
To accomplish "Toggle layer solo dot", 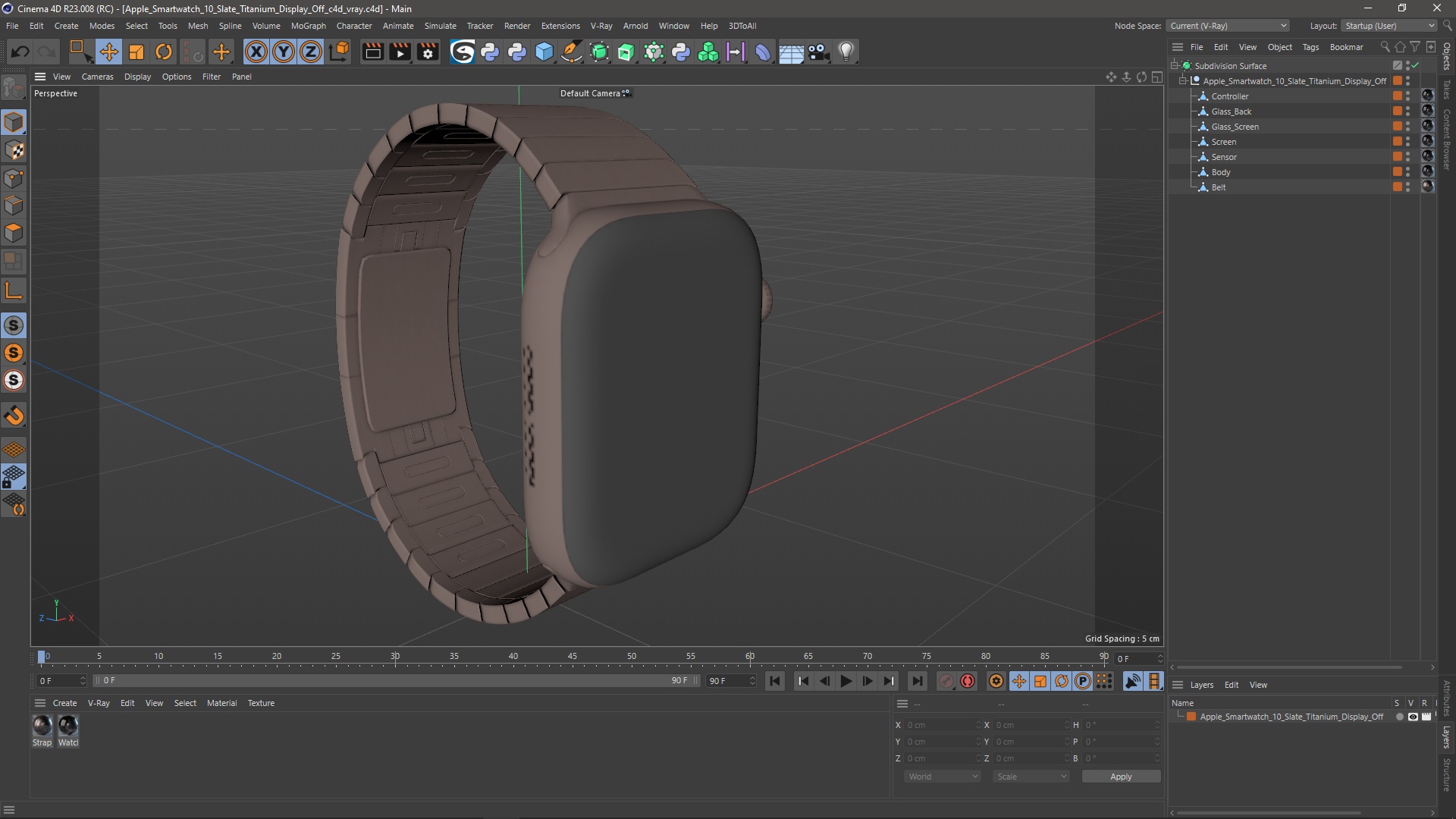I will 1400,717.
